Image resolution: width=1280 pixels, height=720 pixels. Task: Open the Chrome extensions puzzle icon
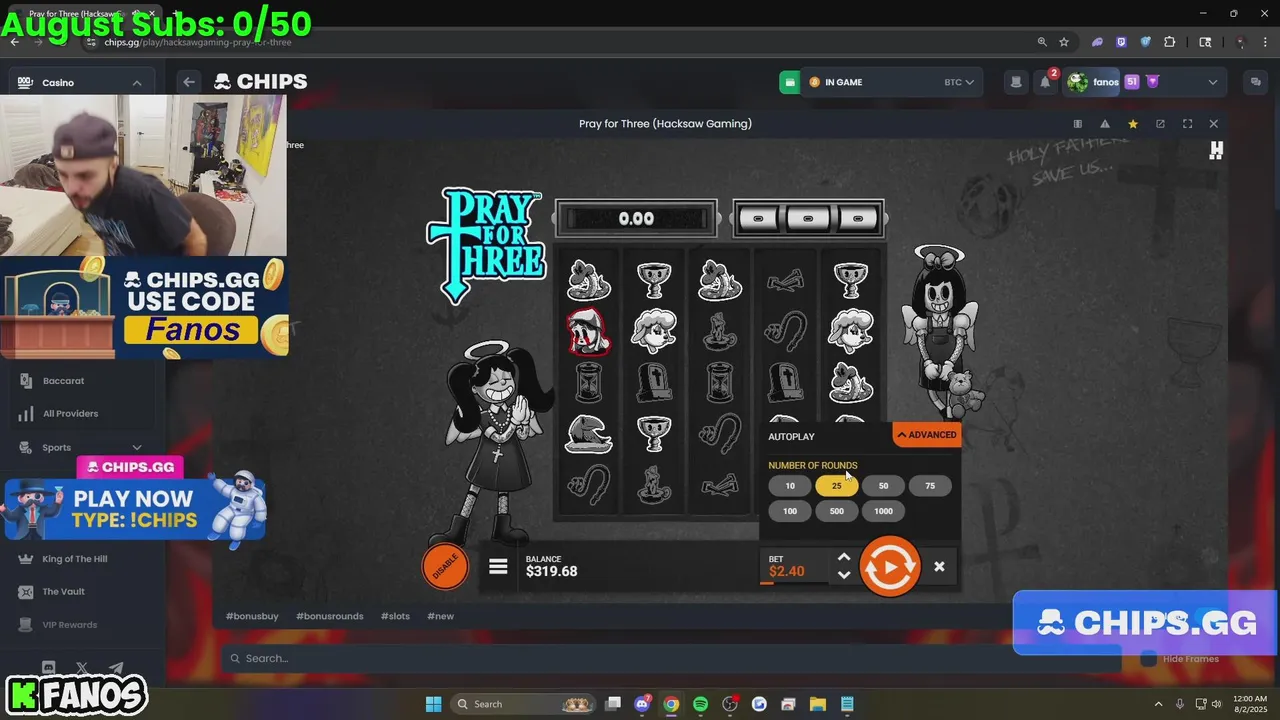click(x=1170, y=42)
